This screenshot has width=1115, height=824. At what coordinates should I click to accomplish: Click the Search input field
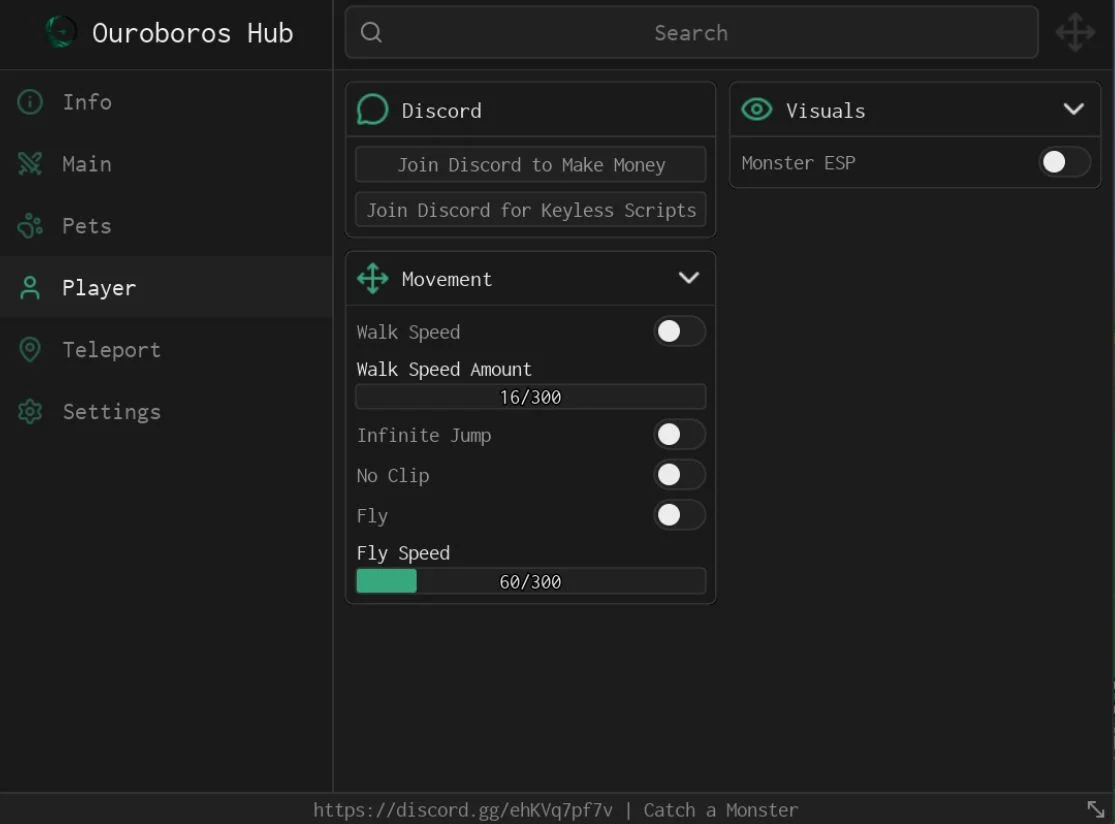(x=691, y=33)
